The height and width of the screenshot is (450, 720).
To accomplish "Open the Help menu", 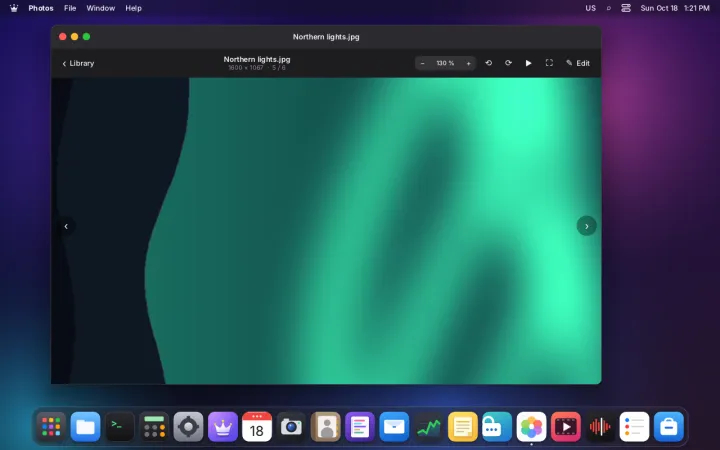I will [134, 8].
